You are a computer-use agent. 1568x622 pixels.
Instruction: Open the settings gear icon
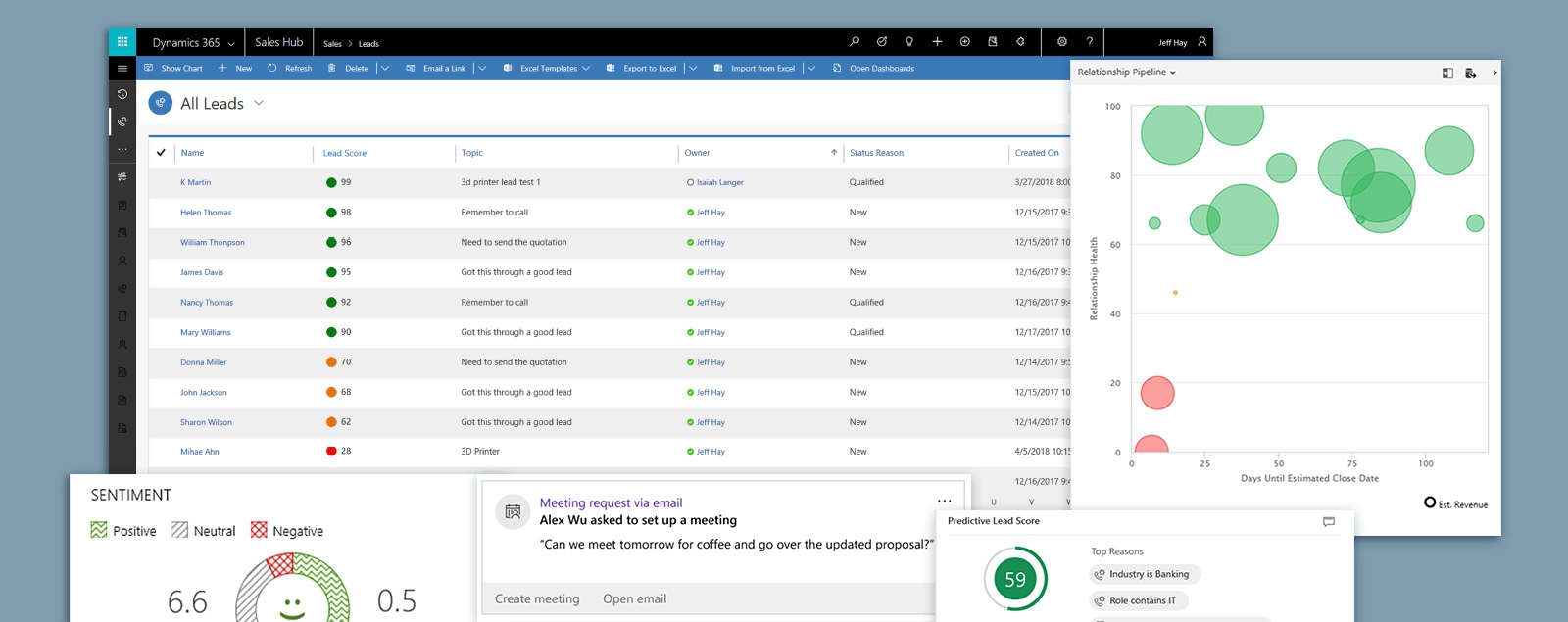point(1061,42)
